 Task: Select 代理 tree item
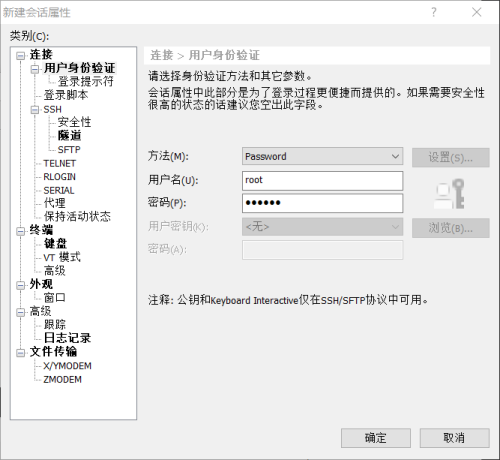[54, 203]
